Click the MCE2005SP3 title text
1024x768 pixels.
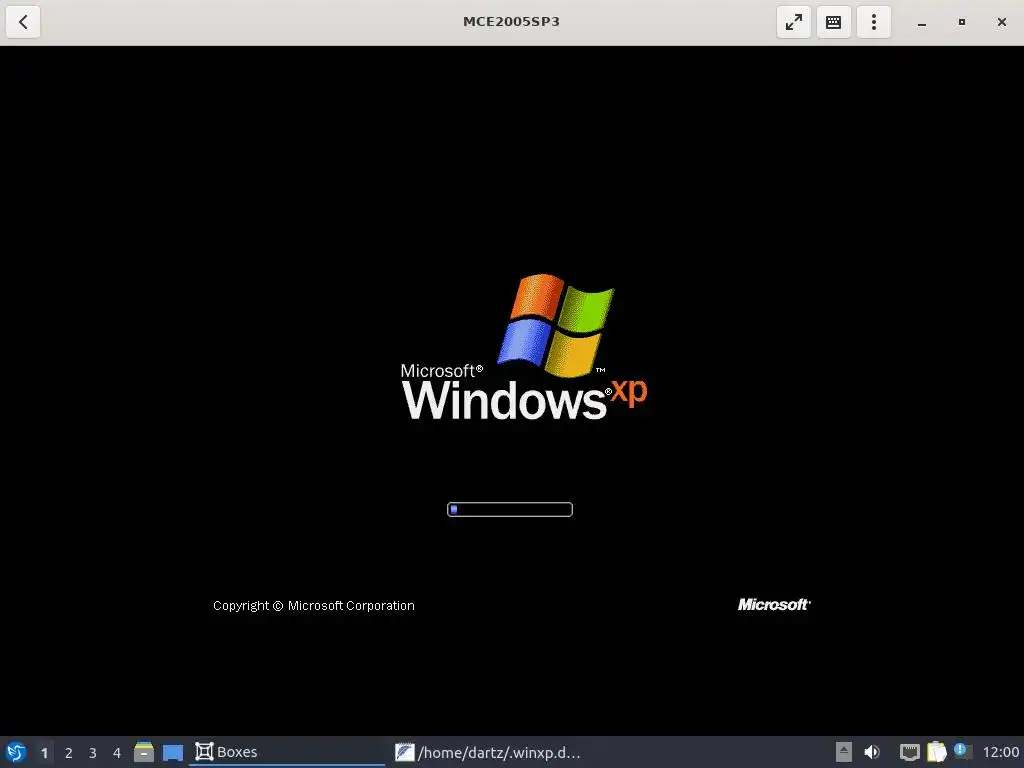coord(511,22)
